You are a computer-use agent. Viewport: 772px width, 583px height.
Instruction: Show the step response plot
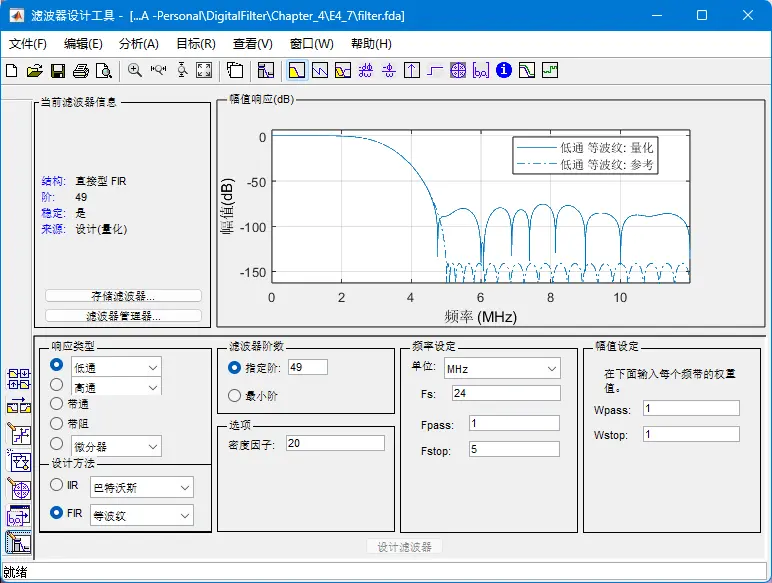435,70
